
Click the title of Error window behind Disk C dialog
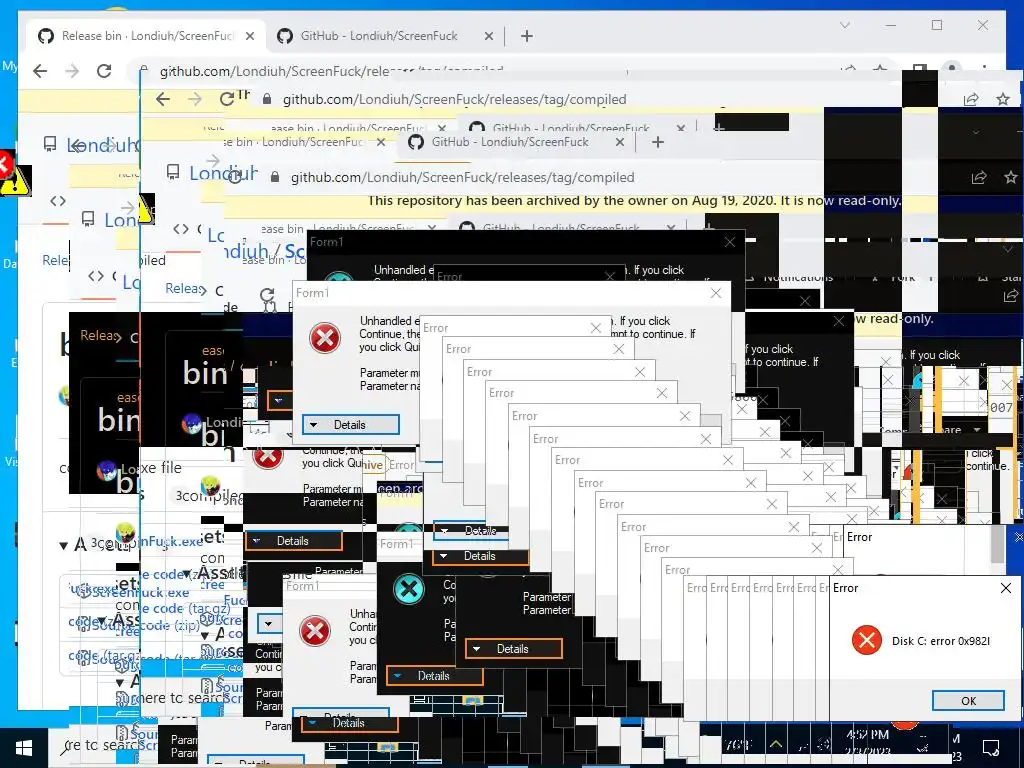click(859, 537)
